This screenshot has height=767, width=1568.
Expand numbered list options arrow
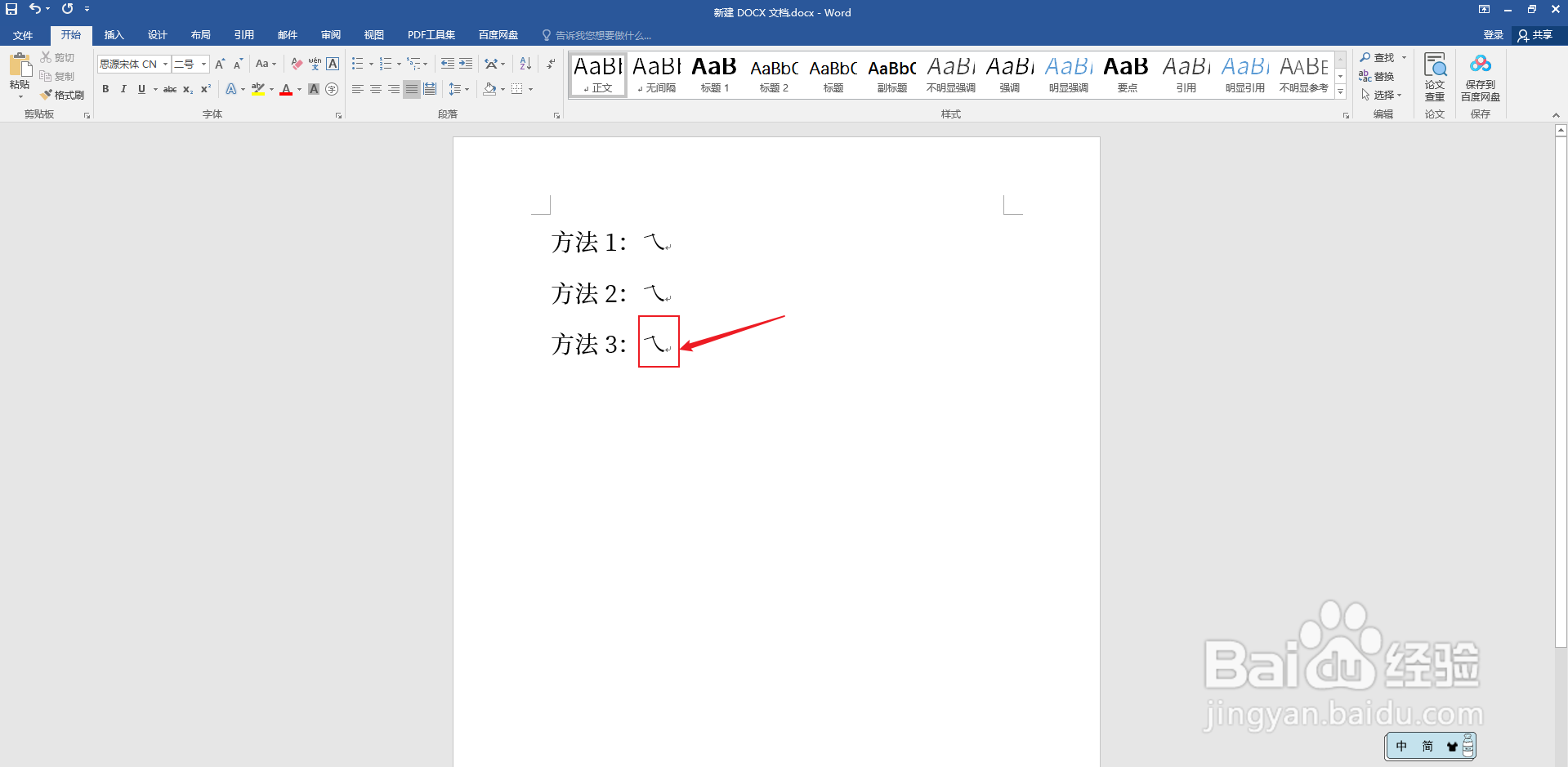point(399,64)
